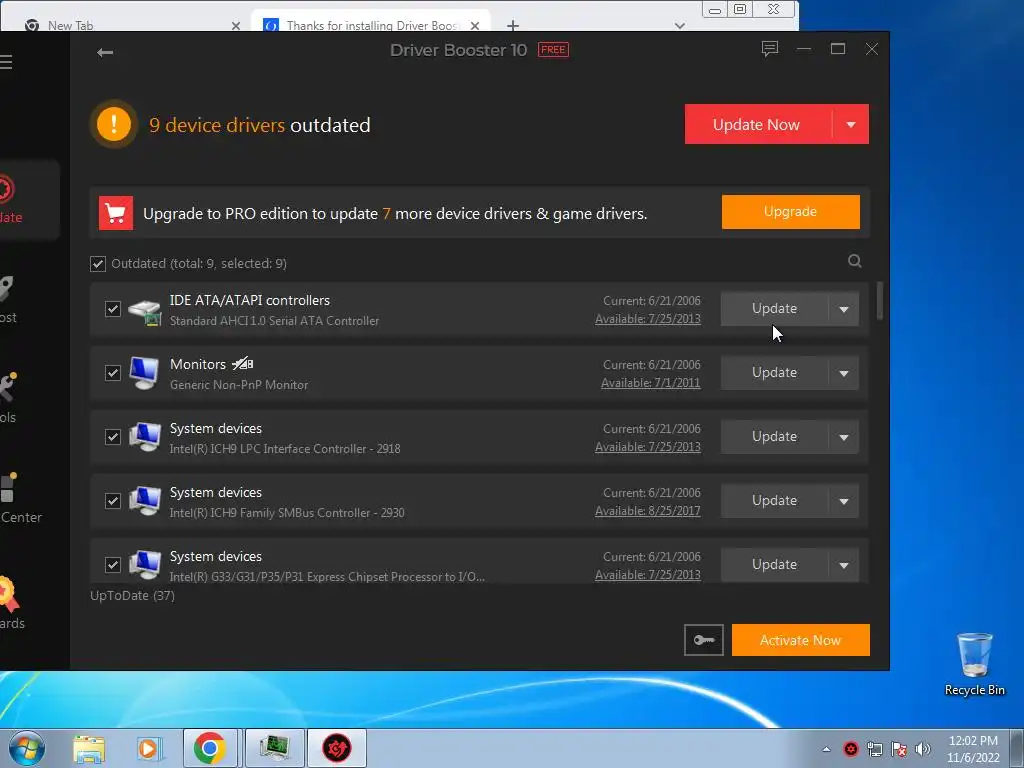
Task: Uncheck ICH9 LPC Interface Controller checkbox
Action: [113, 437]
